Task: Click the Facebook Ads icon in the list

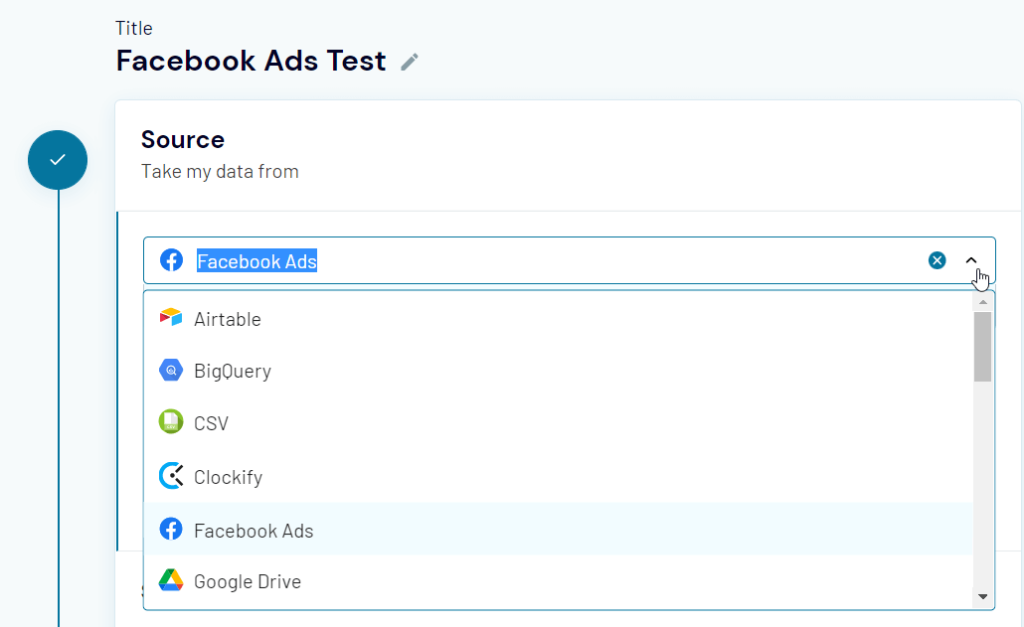Action: tap(170, 530)
